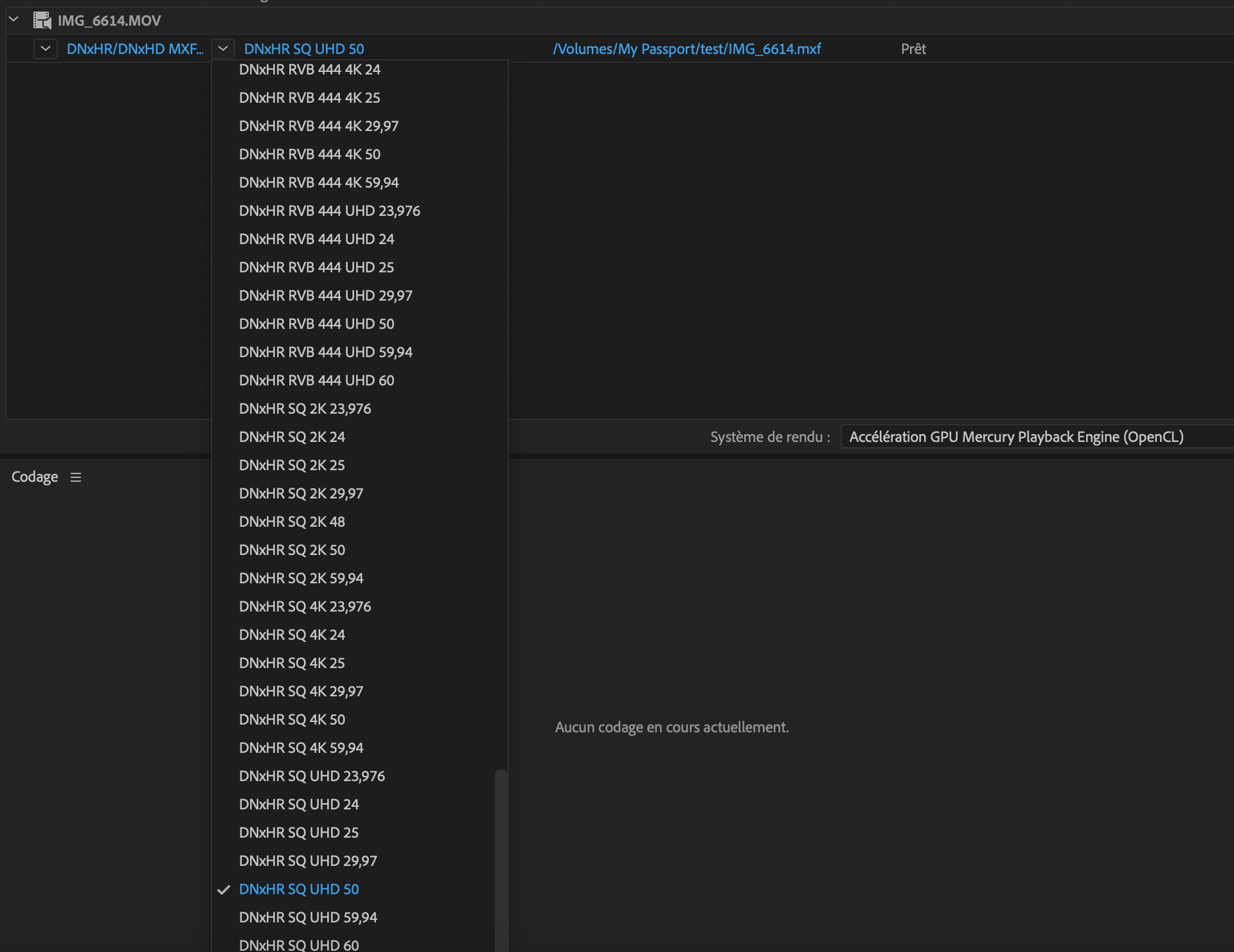Click the preset list scrollbar thumb
This screenshot has width=1234, height=952.
[x=501, y=861]
